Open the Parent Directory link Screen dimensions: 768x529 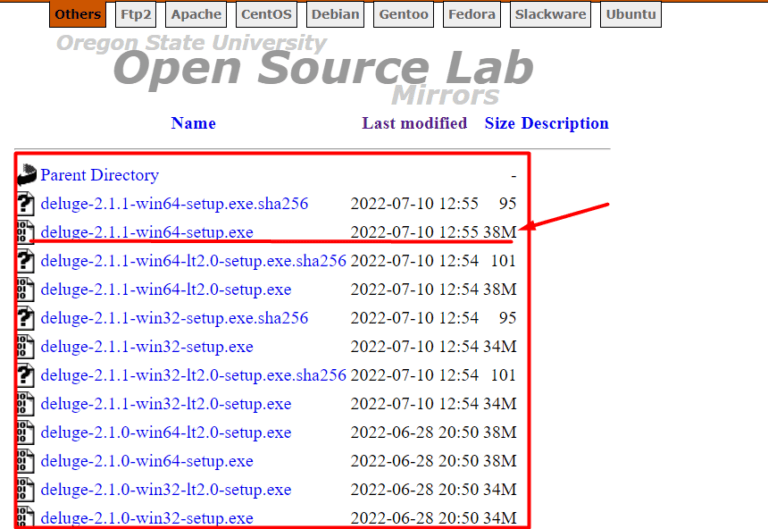tap(99, 175)
